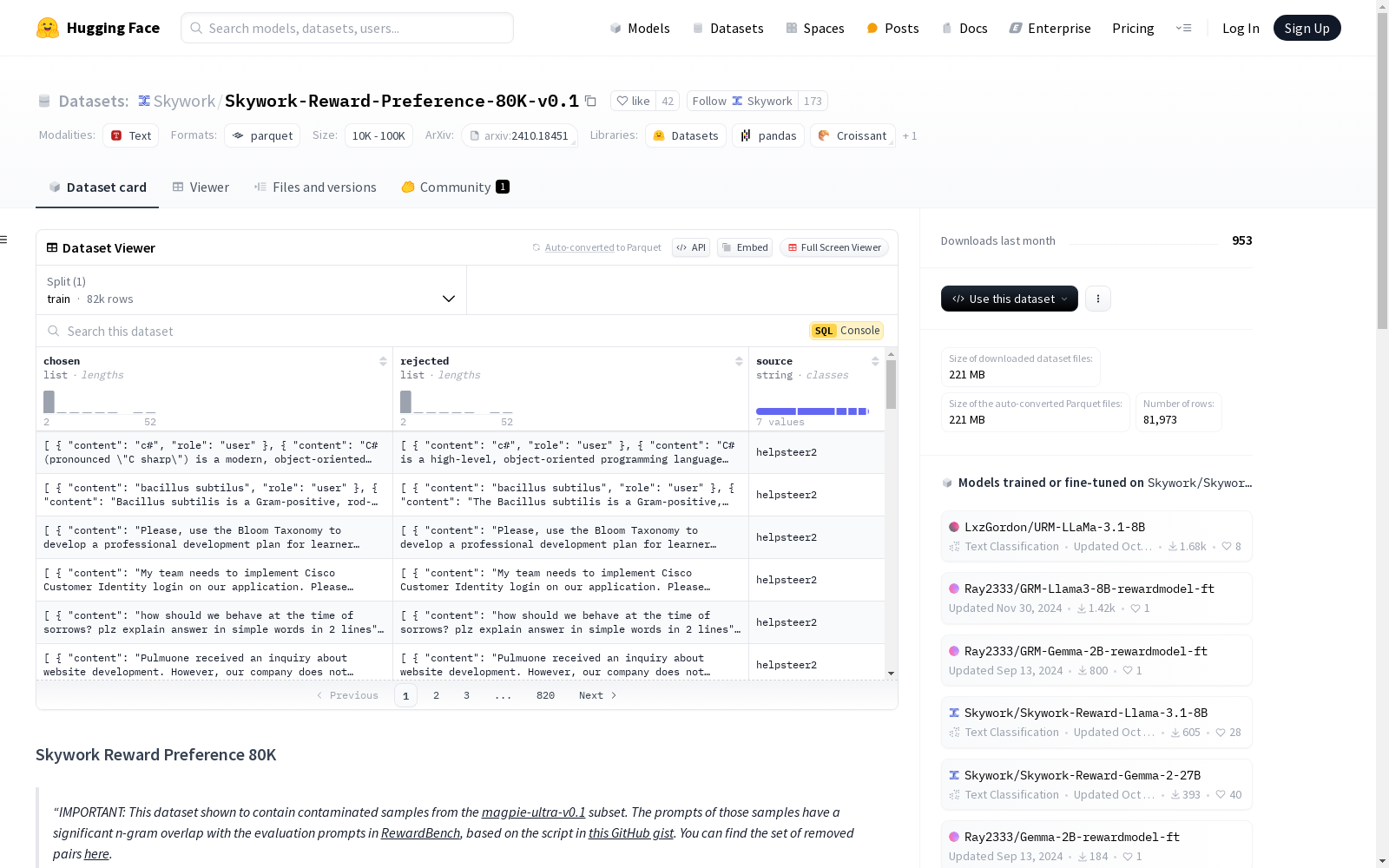Click the sort icon on rejected column

(x=739, y=361)
